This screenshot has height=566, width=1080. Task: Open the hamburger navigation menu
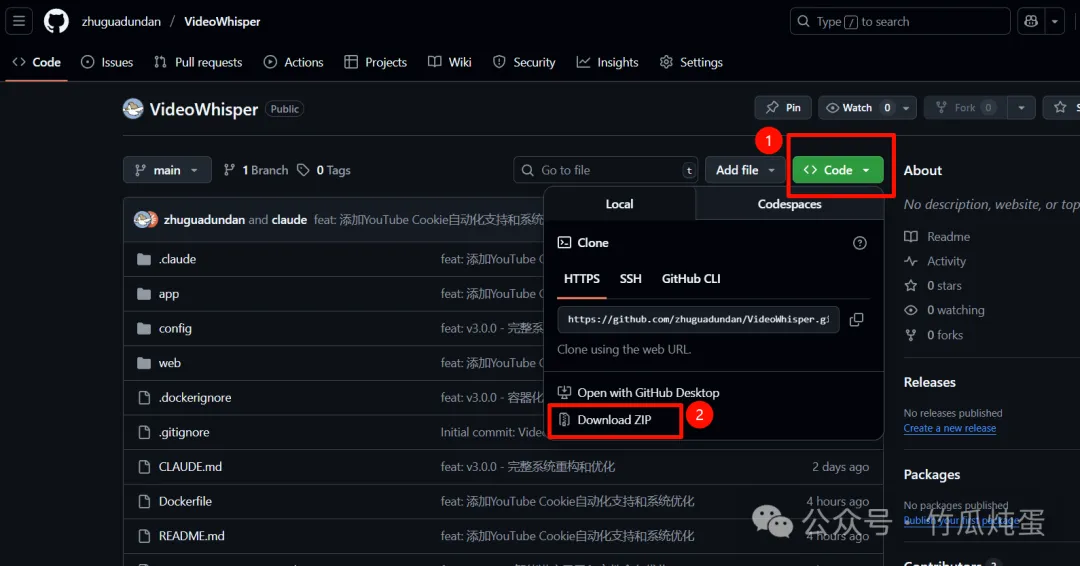click(x=19, y=21)
